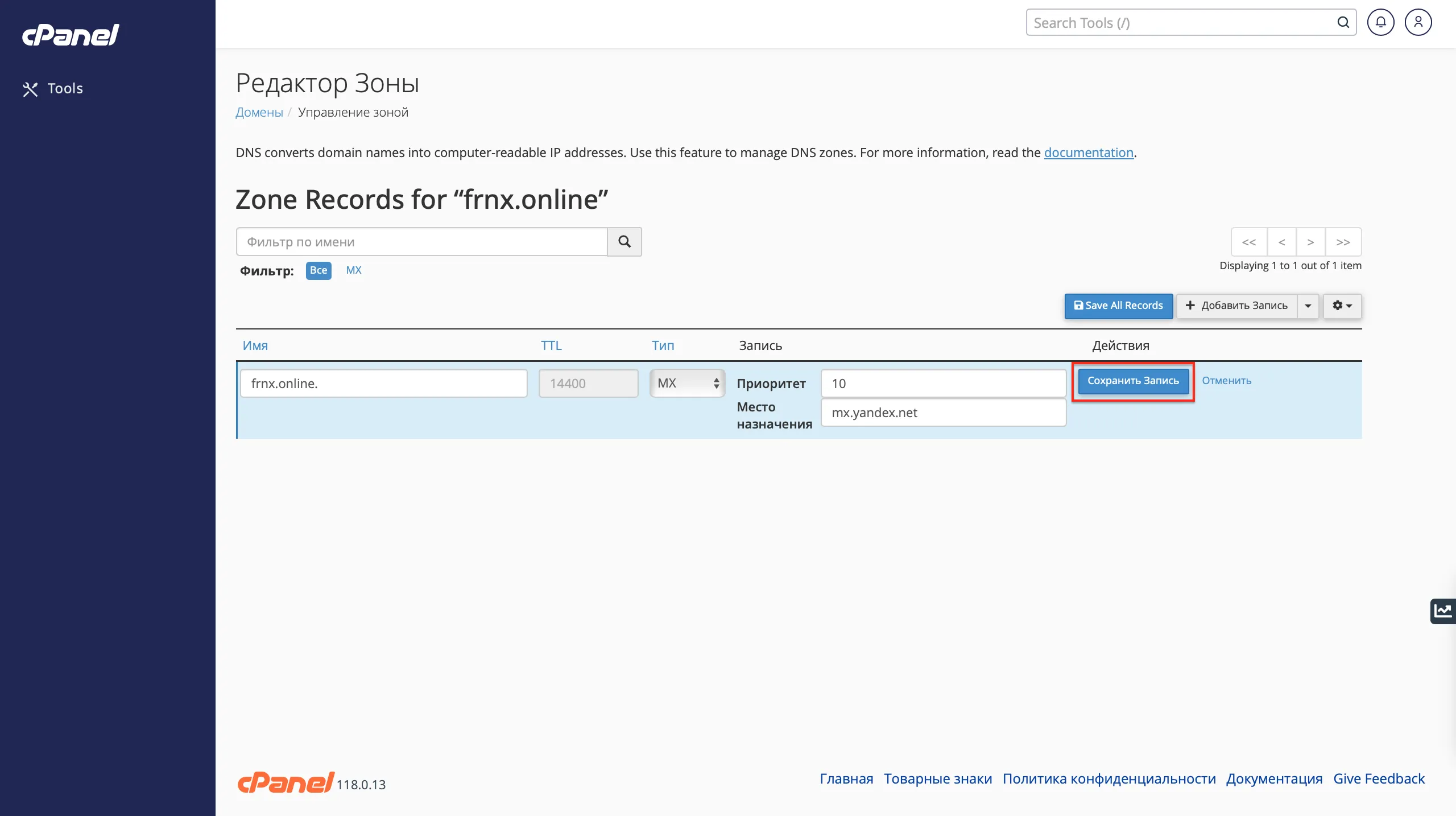Filter records by MX type
The image size is (1456, 816).
(x=353, y=270)
